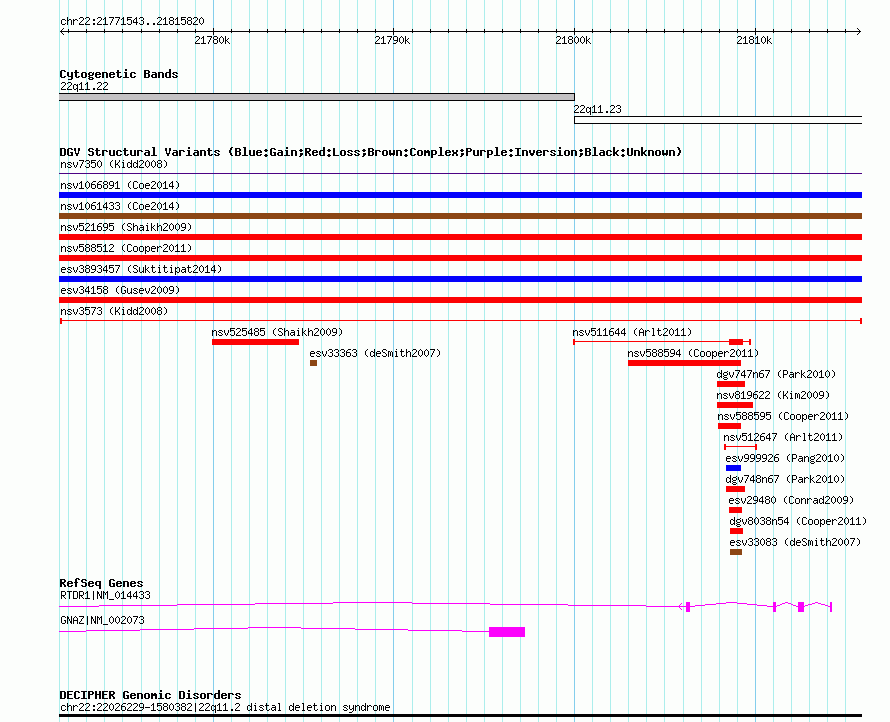890x722 pixels.
Task: Open the nsv819622 (Kim2009) variant label
Action: tap(773, 396)
